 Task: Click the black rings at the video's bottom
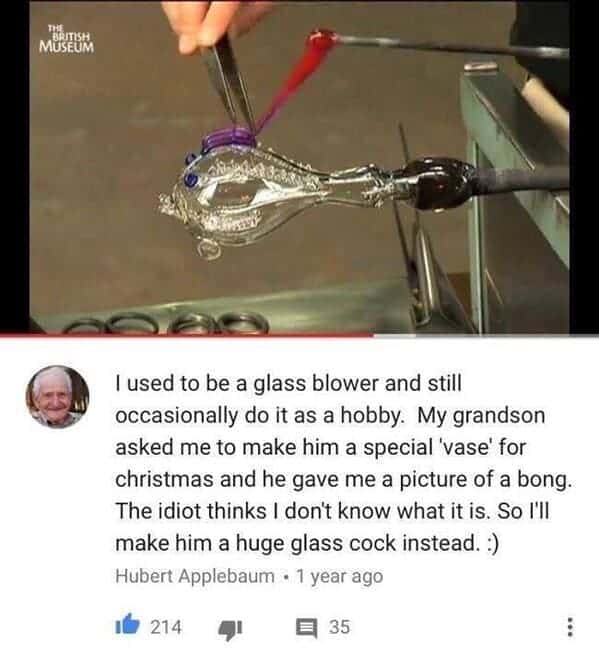pos(167,324)
